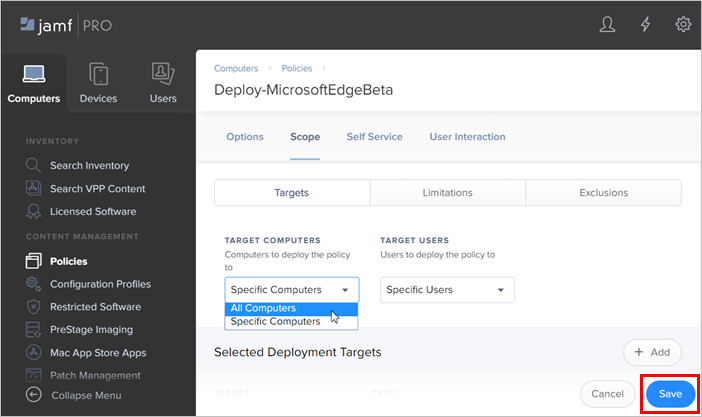Add a deployment target
The width and height of the screenshot is (702, 417).
point(652,352)
